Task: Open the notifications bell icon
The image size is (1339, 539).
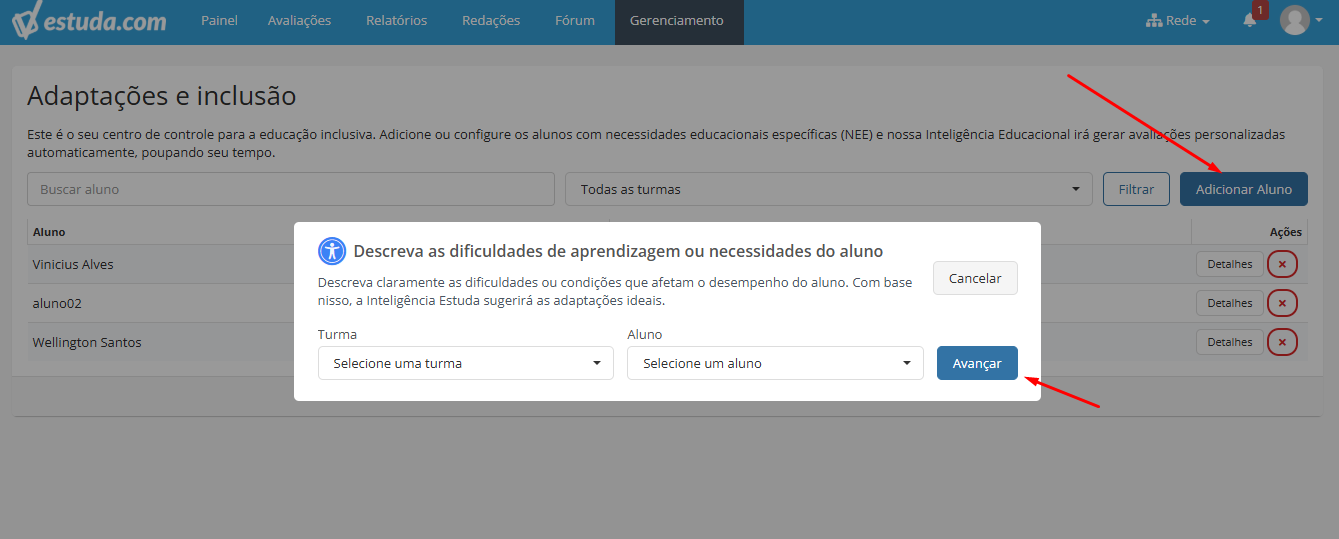Action: pyautogui.click(x=1249, y=20)
